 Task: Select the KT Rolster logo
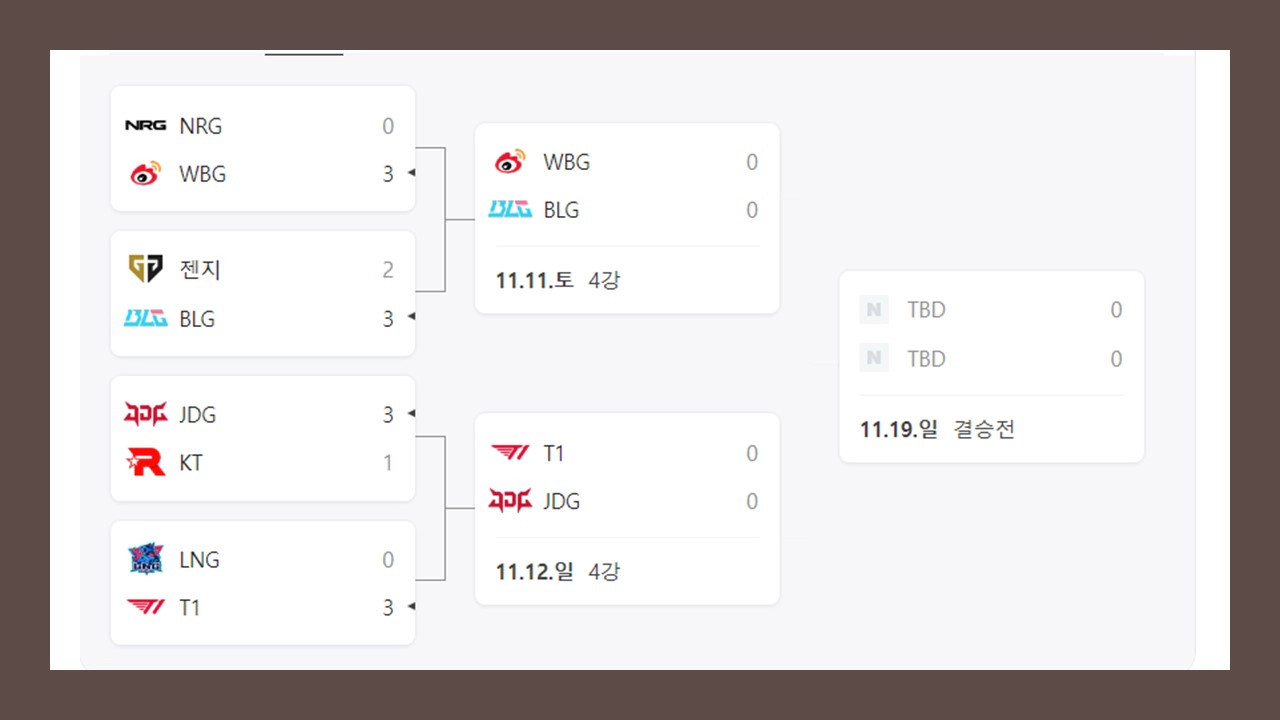(x=145, y=462)
